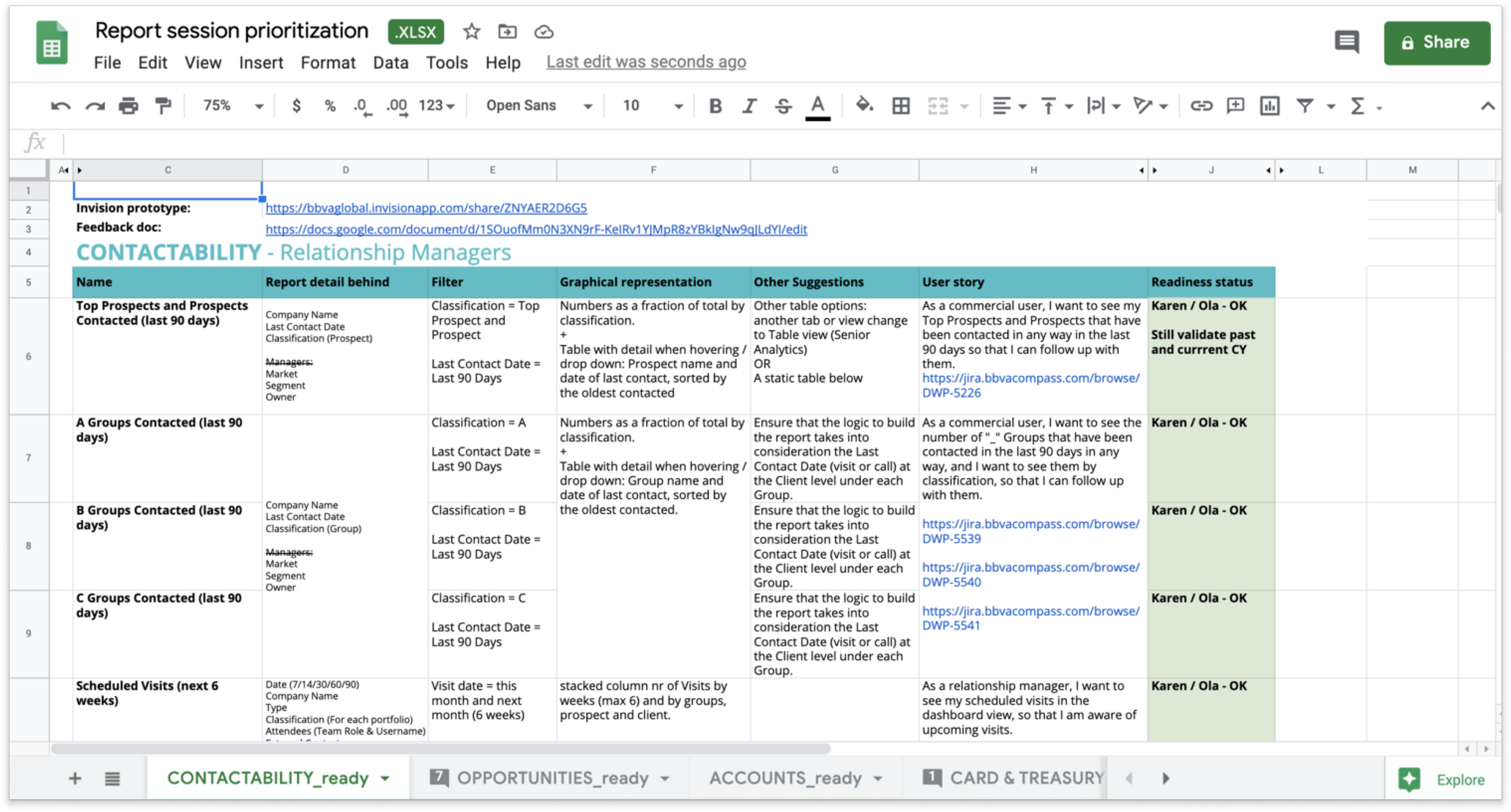Open the Format menu
This screenshot has width=1511, height=812.
point(328,62)
